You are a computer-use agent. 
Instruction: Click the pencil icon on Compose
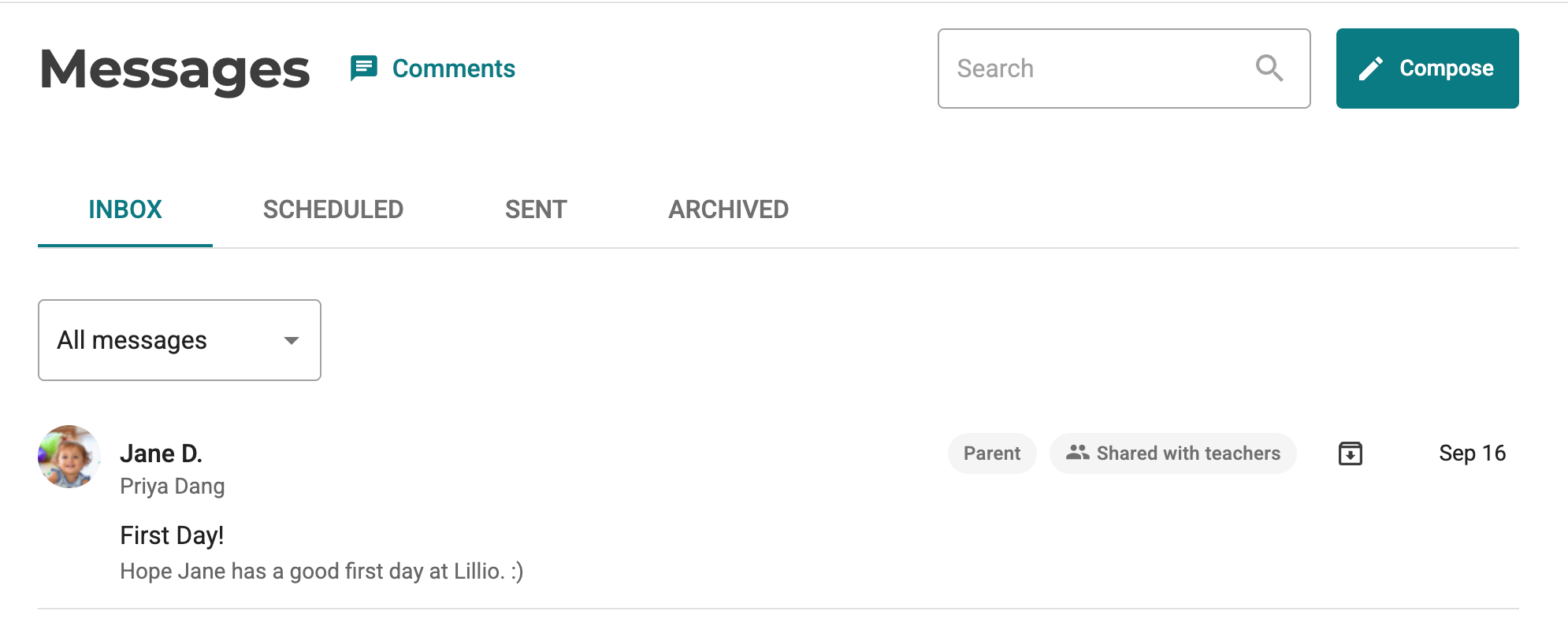tap(1371, 68)
